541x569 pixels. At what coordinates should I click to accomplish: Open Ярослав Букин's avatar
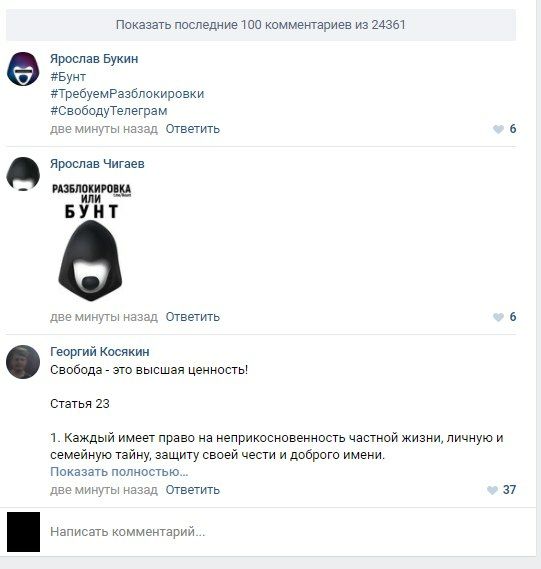[x=23, y=69]
